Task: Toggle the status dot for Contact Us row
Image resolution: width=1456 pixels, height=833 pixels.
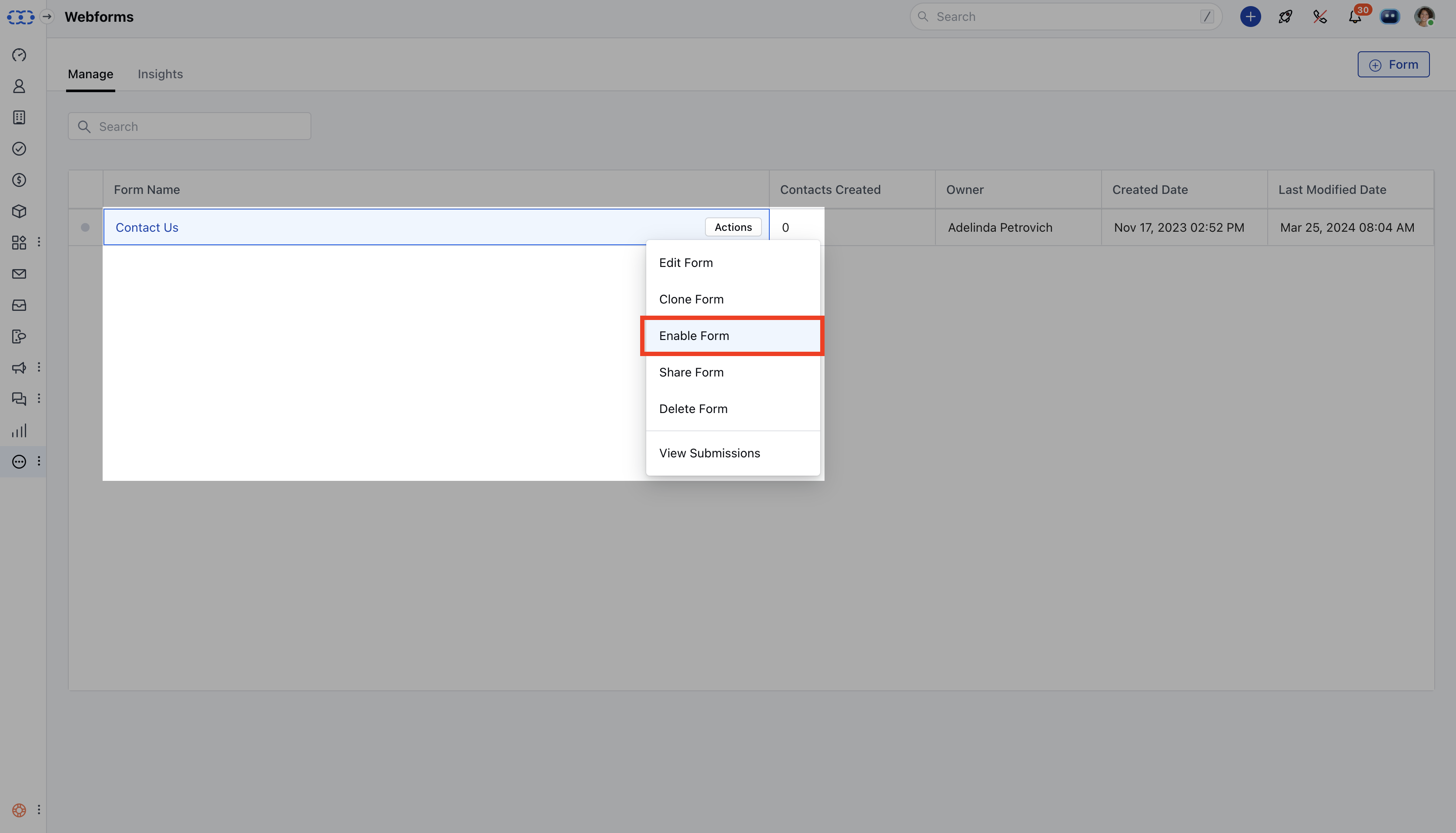Action: click(x=85, y=227)
